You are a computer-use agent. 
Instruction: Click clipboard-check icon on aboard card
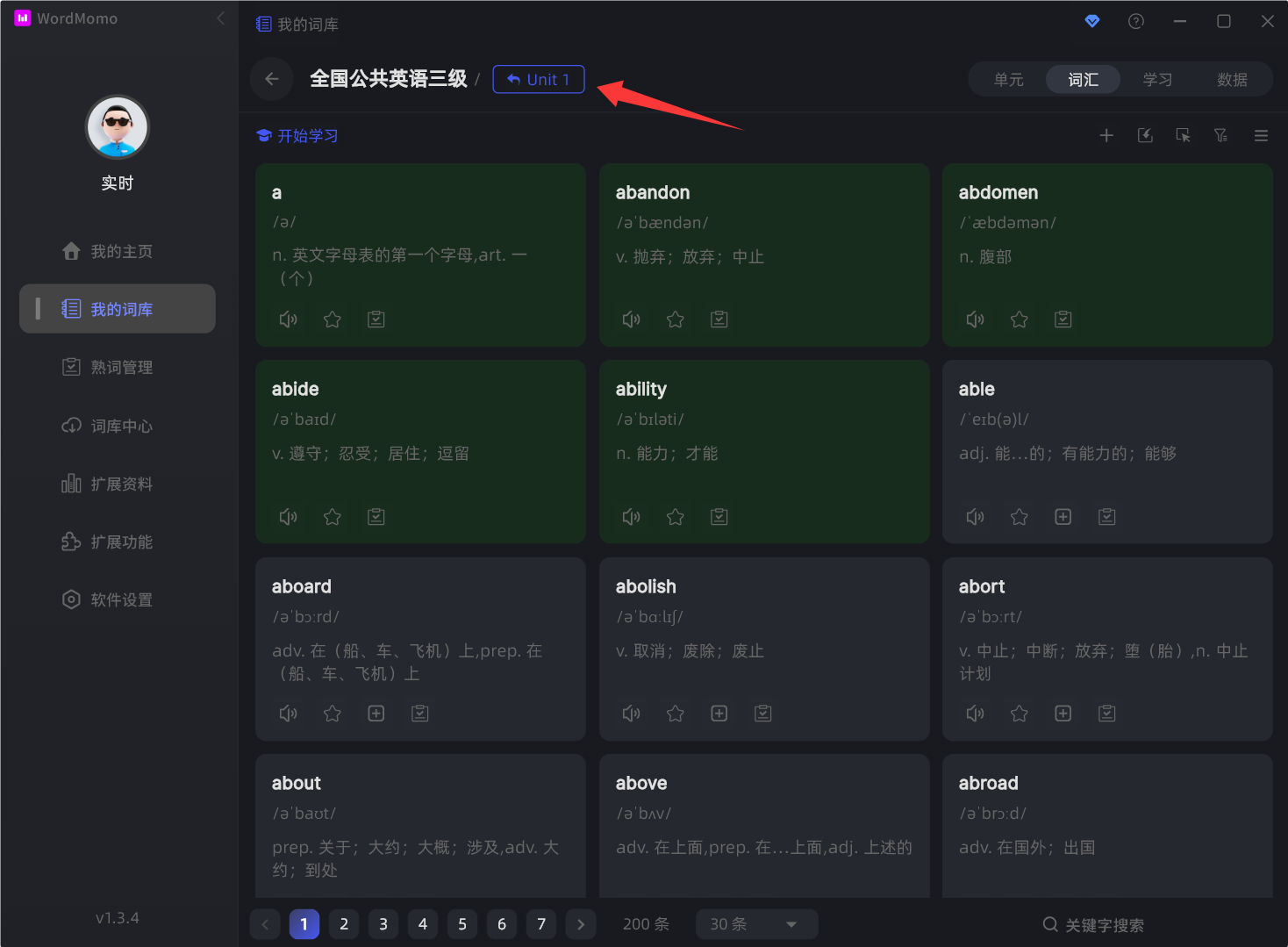(x=420, y=714)
